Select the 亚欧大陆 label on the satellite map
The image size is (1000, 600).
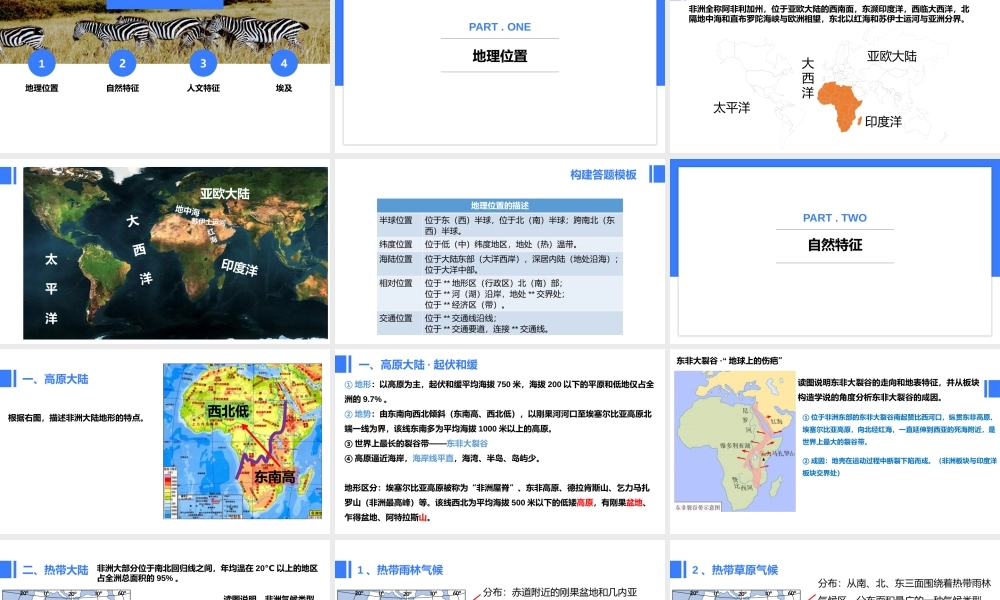[225, 193]
